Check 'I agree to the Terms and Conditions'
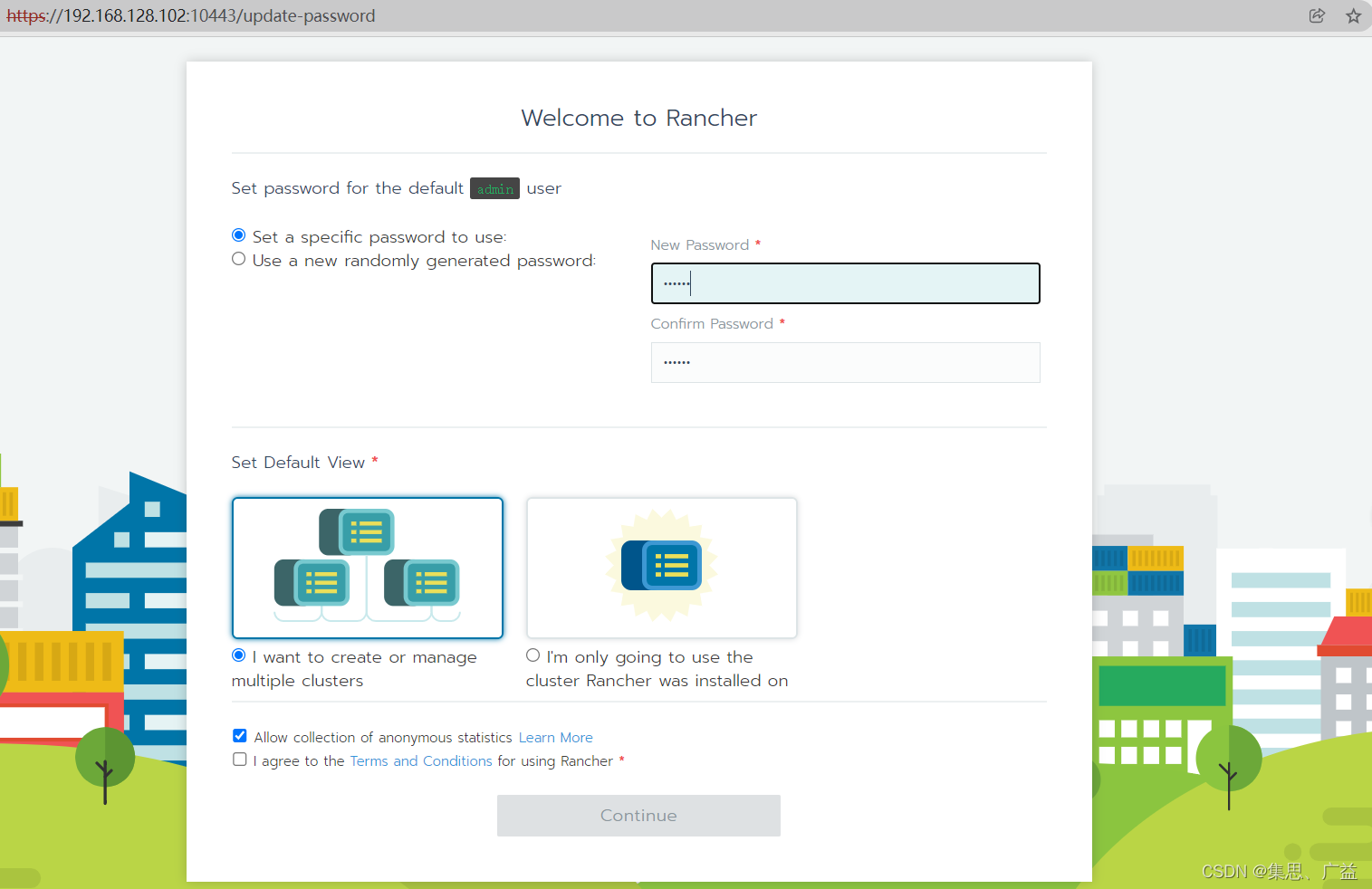The height and width of the screenshot is (889, 1372). (x=240, y=760)
